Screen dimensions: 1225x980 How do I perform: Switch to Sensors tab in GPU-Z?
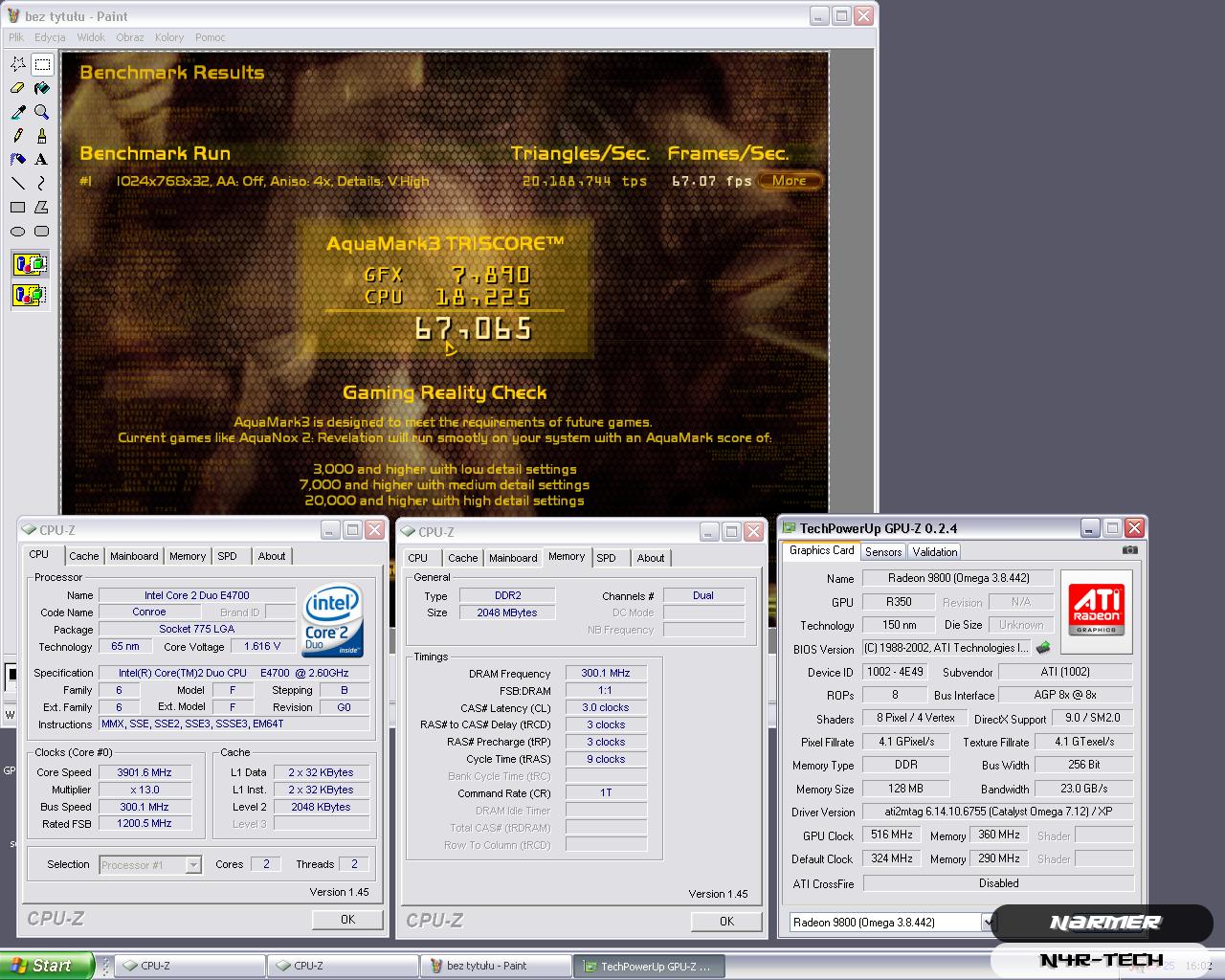coord(883,552)
